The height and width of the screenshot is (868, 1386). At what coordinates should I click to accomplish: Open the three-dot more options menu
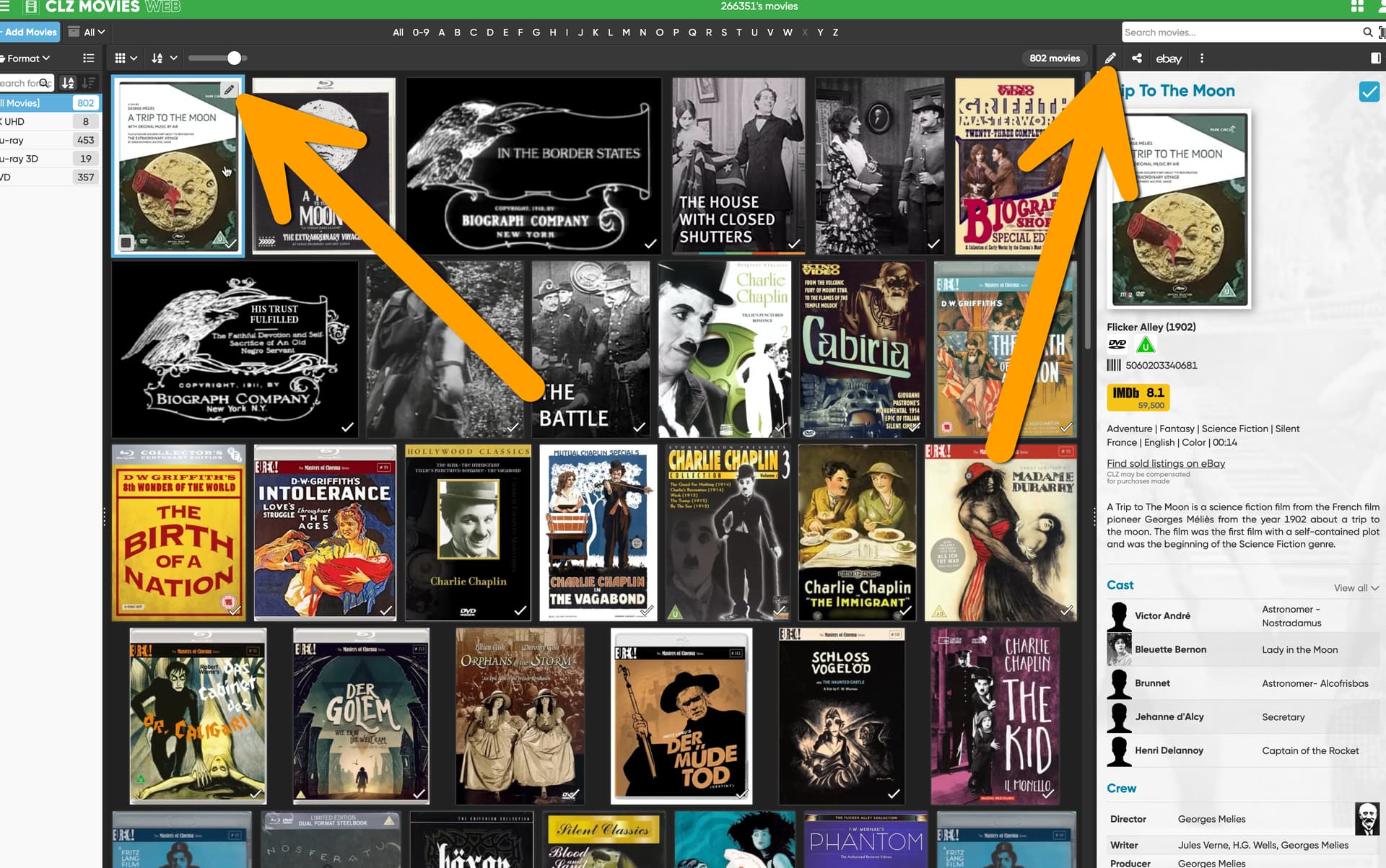(x=1202, y=58)
